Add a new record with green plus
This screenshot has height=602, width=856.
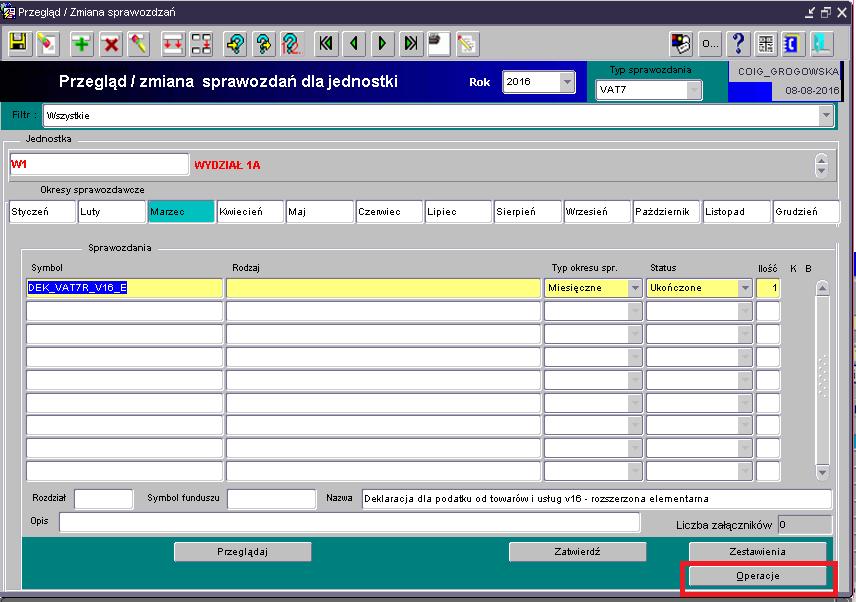click(x=82, y=44)
